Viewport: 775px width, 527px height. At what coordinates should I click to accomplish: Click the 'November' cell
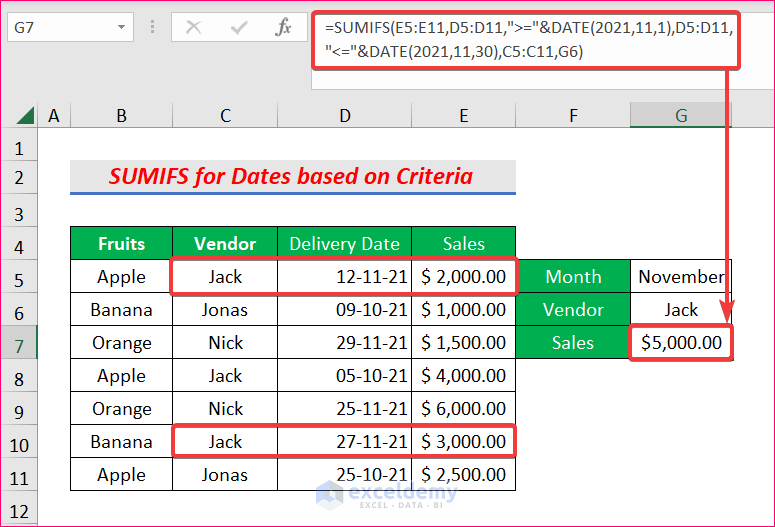(681, 276)
